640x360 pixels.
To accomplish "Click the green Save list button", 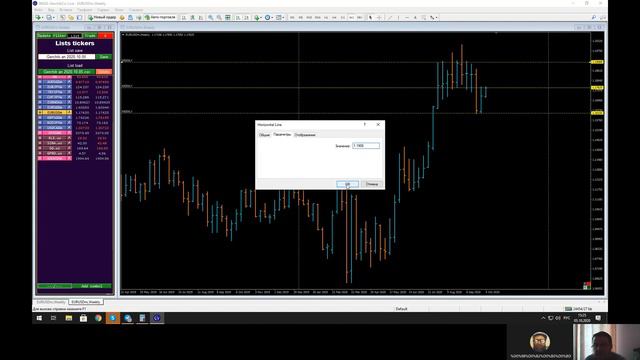I will tap(104, 57).
